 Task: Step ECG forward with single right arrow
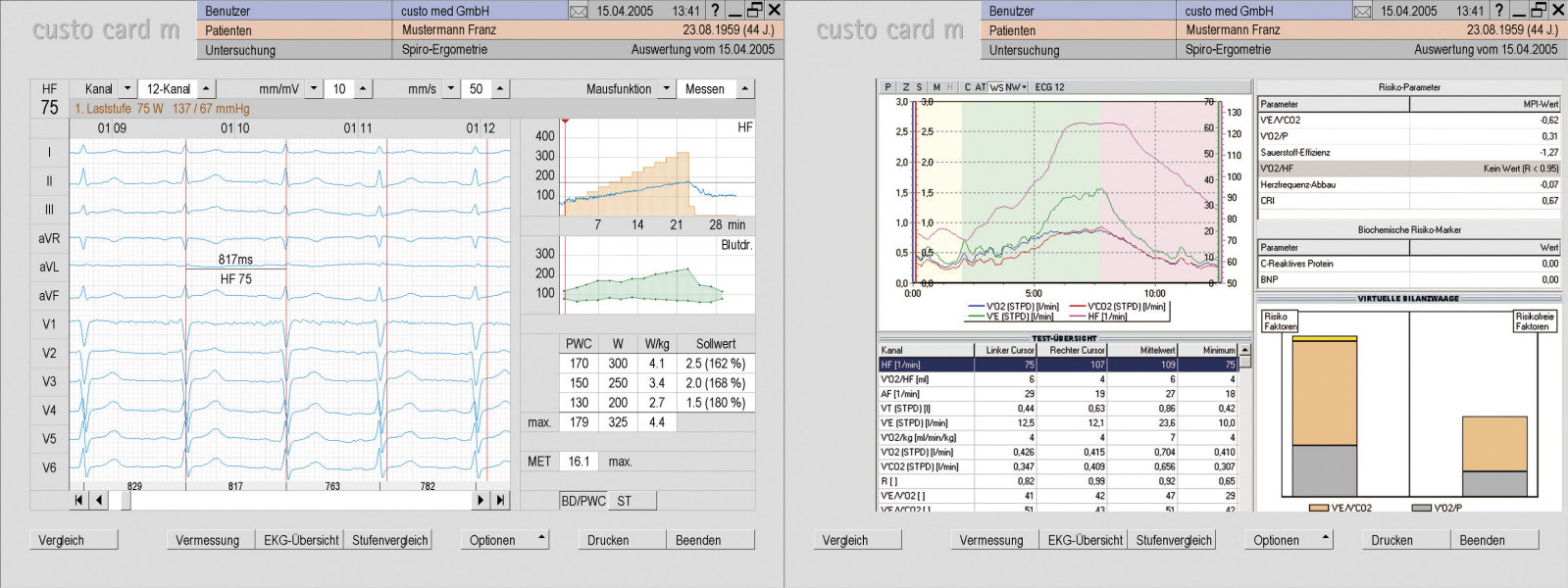tap(481, 501)
